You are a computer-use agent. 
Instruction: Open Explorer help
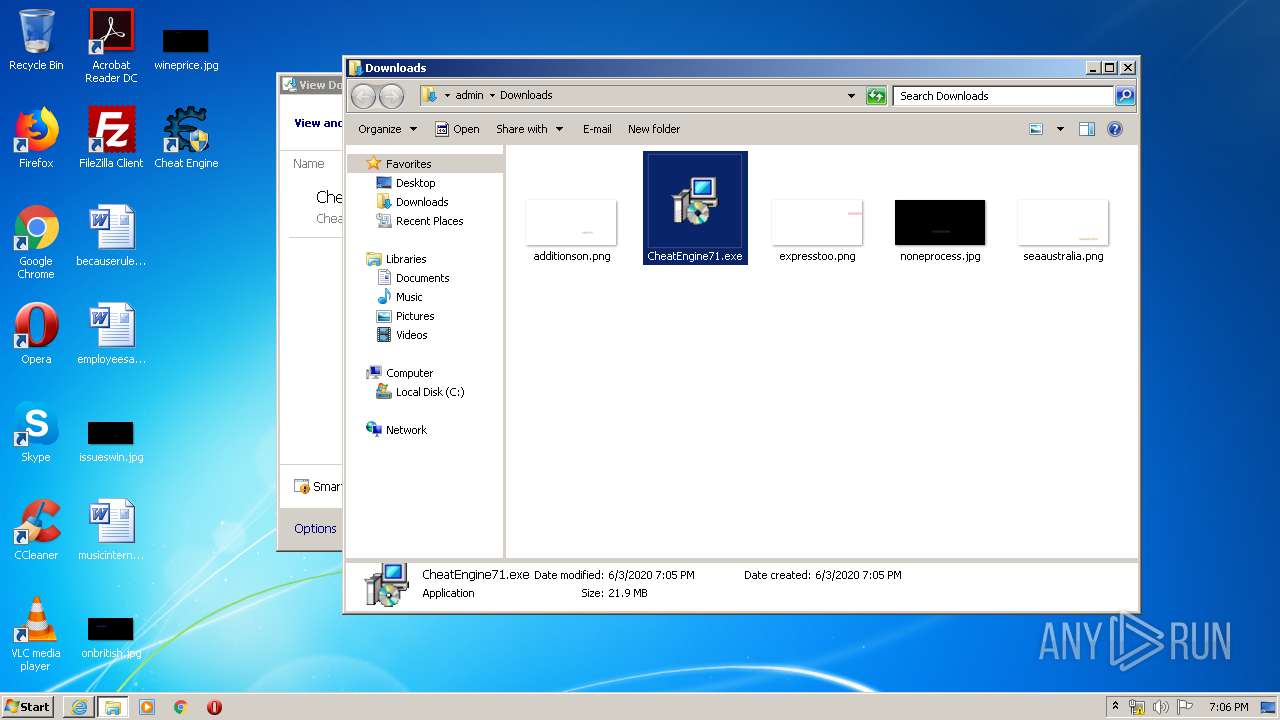[x=1115, y=129]
